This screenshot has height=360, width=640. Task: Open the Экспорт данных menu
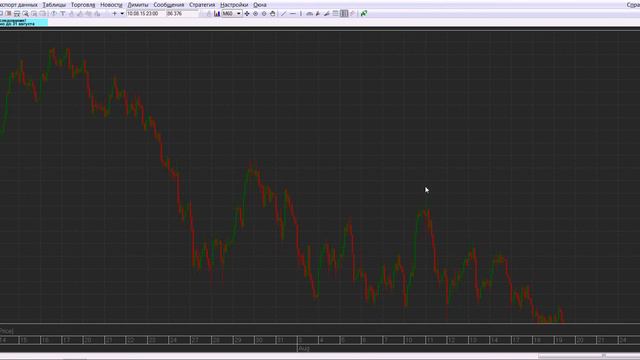point(18,5)
